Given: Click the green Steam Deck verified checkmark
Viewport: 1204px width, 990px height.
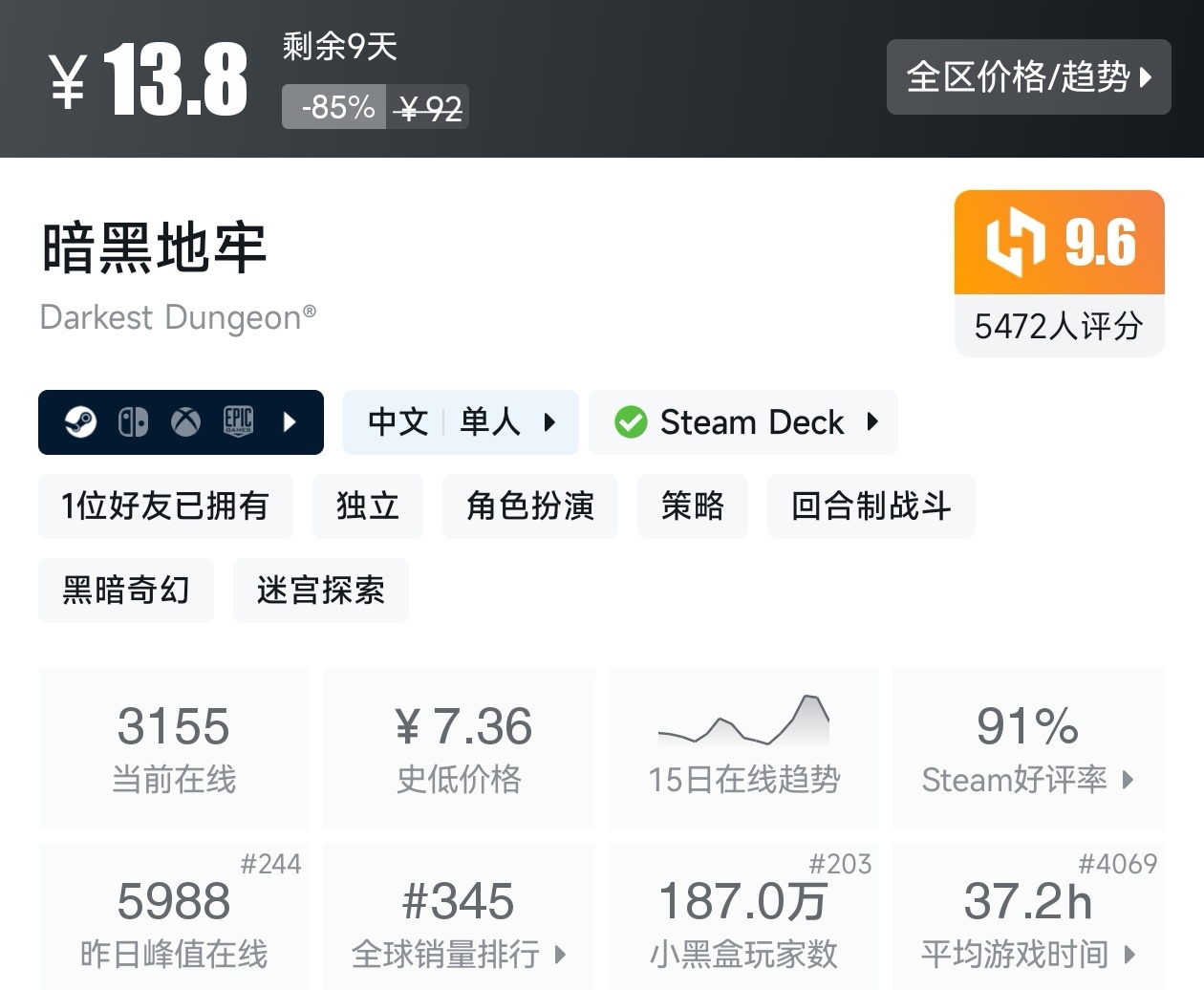Looking at the screenshot, I should tap(631, 421).
